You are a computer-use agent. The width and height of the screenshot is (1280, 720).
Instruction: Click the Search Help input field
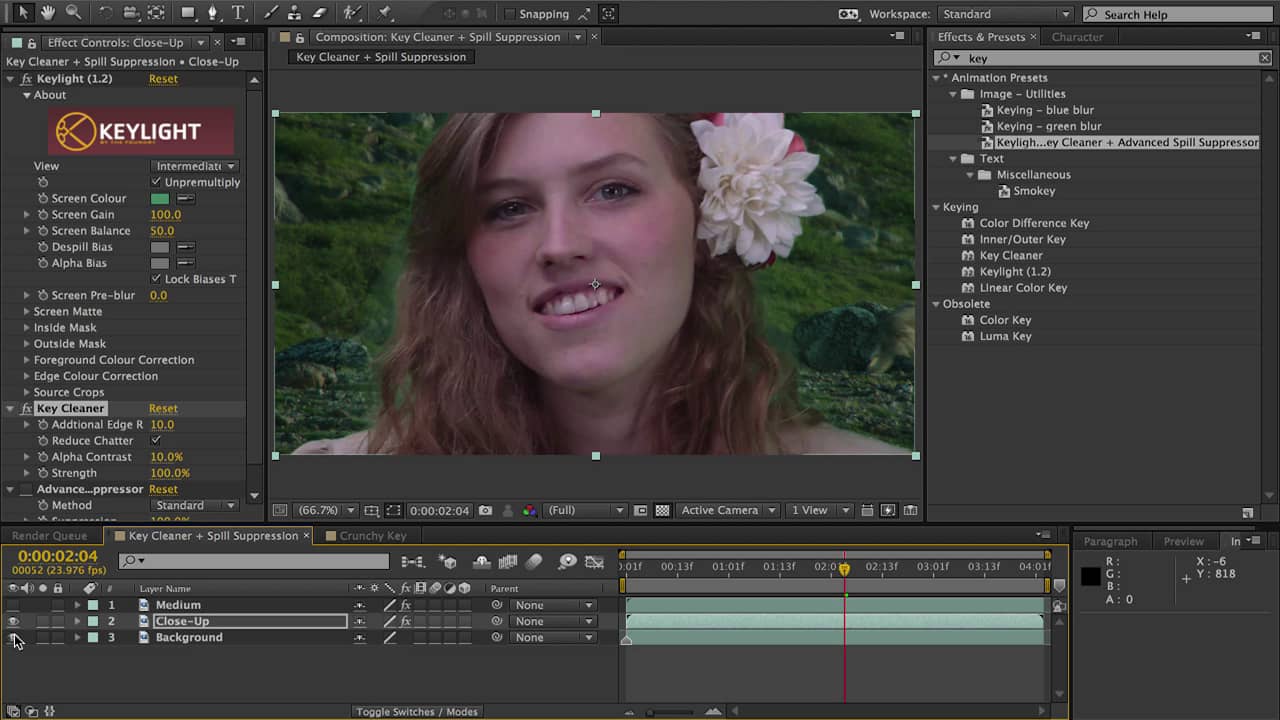click(x=1178, y=14)
